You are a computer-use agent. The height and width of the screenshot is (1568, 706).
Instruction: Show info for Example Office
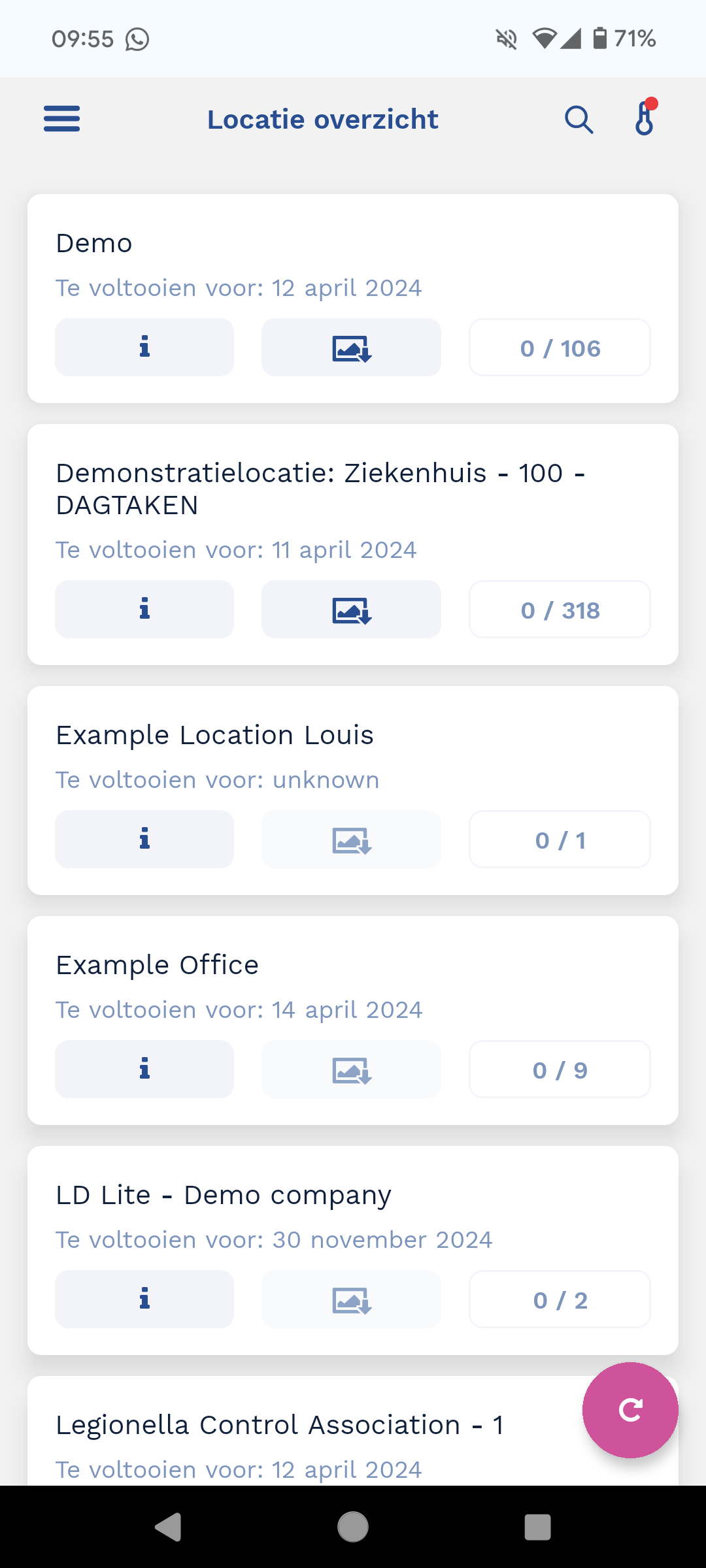click(144, 1069)
